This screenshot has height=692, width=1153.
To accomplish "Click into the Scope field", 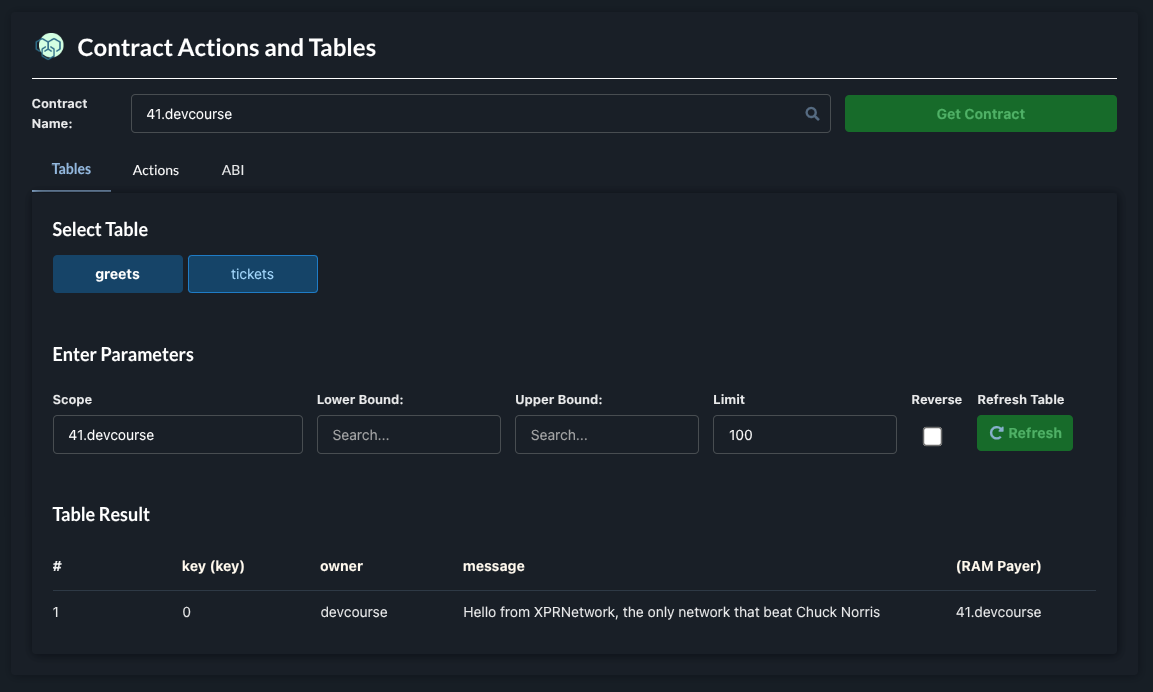I will pyautogui.click(x=177, y=435).
